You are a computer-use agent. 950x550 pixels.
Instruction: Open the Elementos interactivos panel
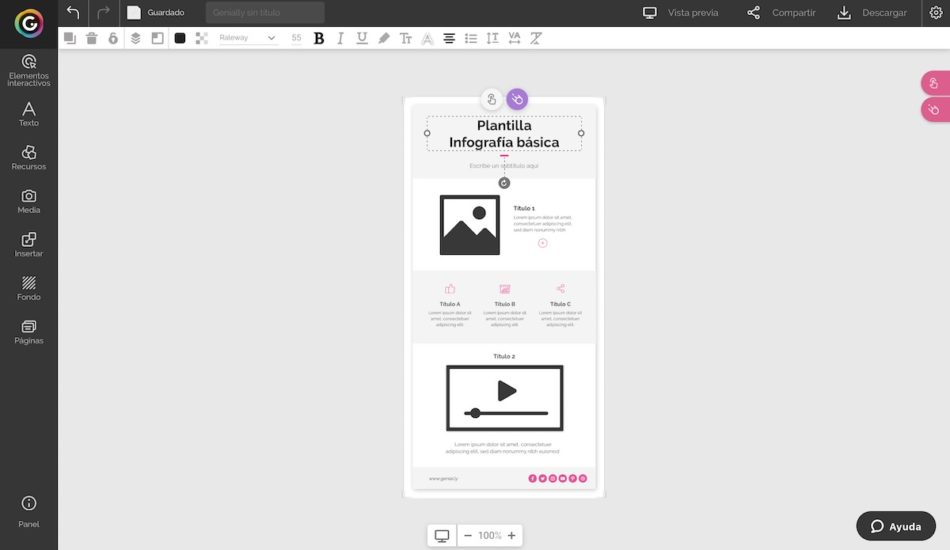click(x=29, y=70)
